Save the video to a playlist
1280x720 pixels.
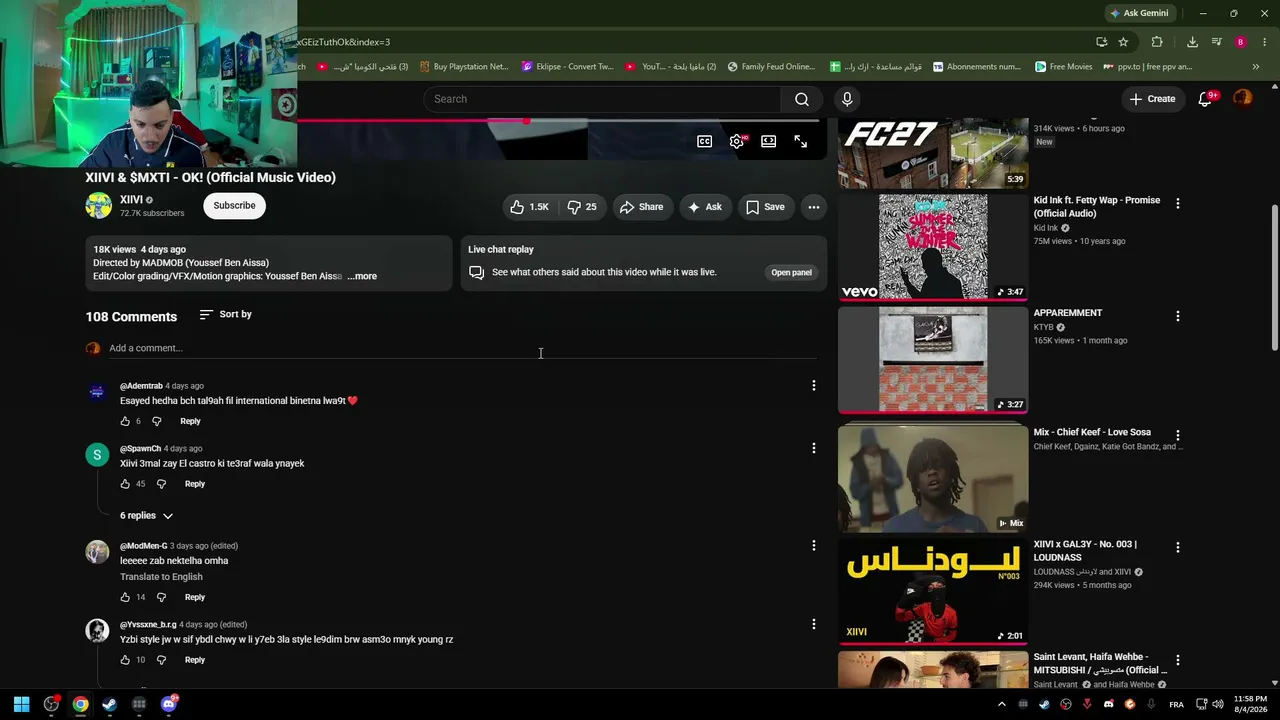coord(765,207)
